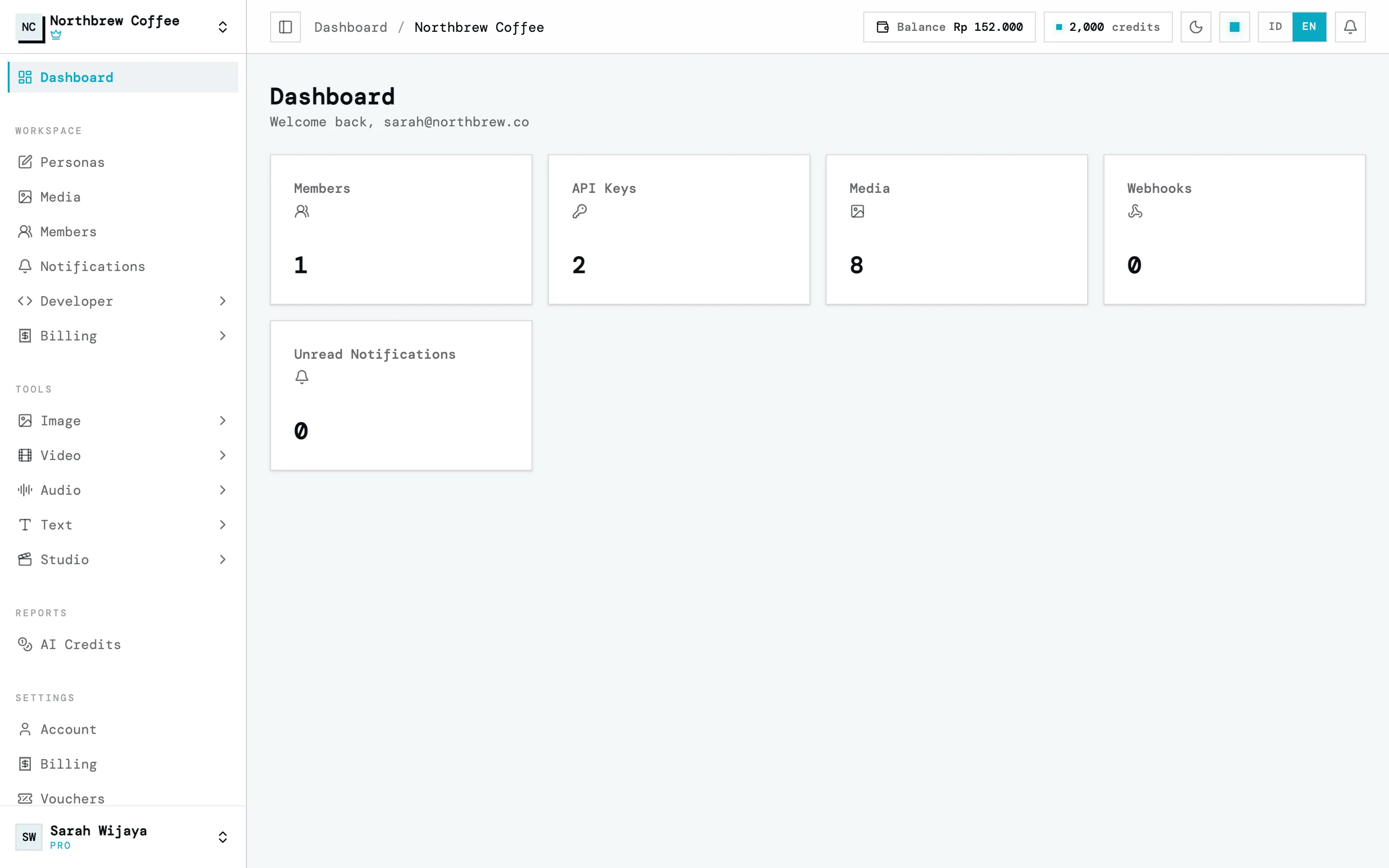
Task: Expand the Video tools chevron
Action: tap(223, 455)
